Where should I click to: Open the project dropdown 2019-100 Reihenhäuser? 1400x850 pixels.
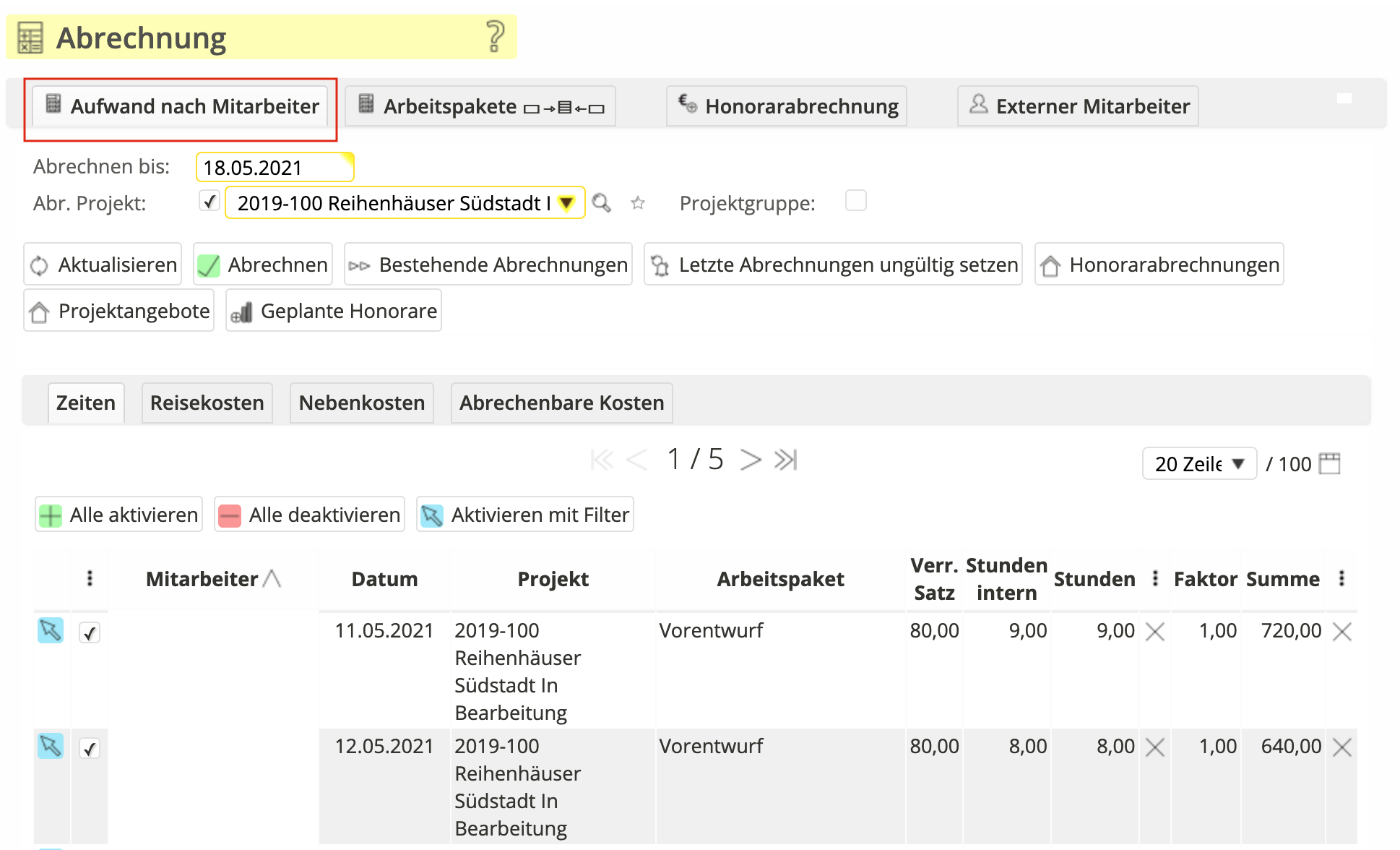(405, 203)
